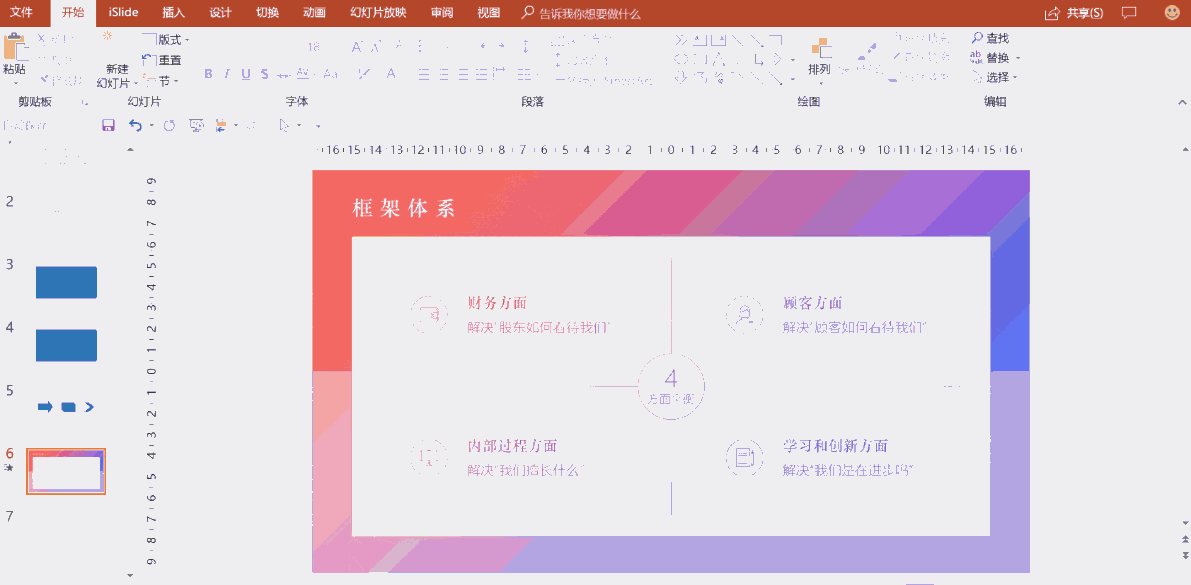Click the Find (查找) magnifier icon

pos(977,38)
